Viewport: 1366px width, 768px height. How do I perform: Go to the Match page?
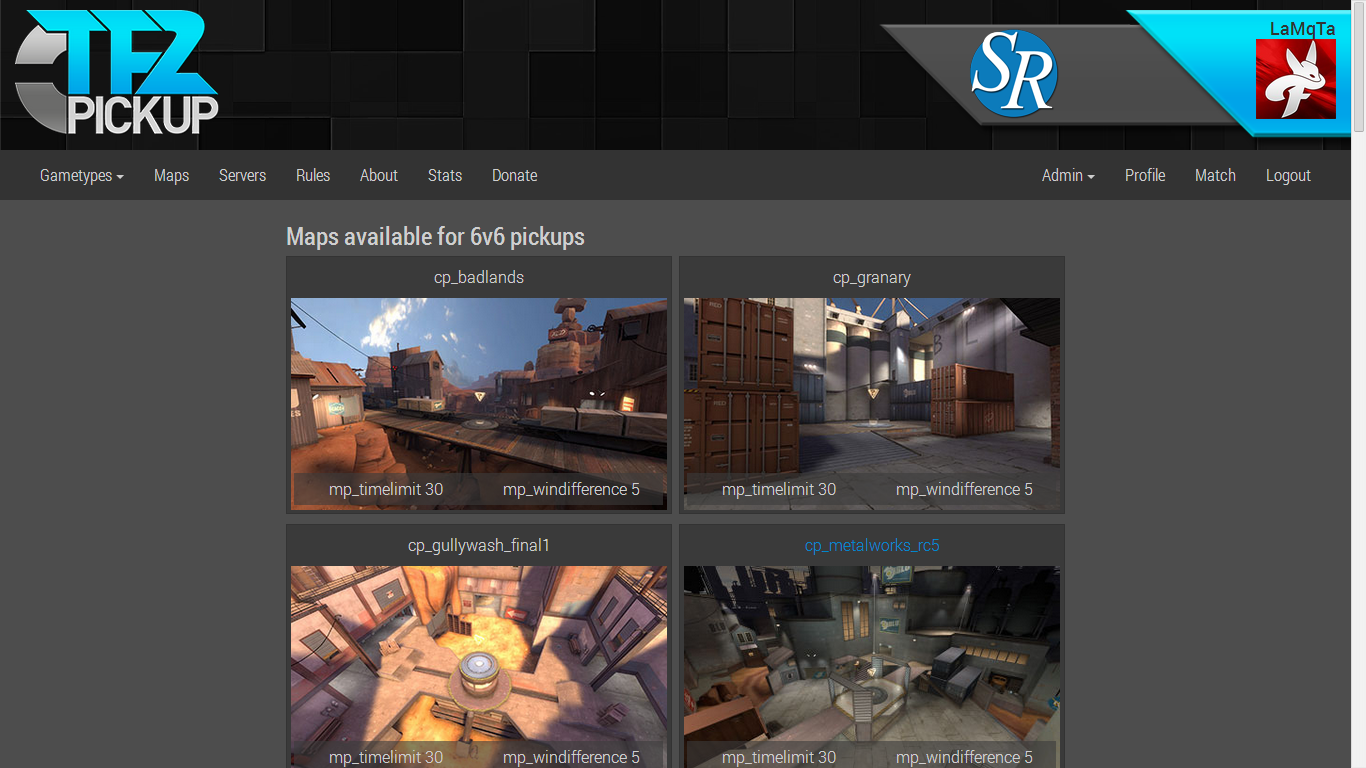(x=1215, y=175)
